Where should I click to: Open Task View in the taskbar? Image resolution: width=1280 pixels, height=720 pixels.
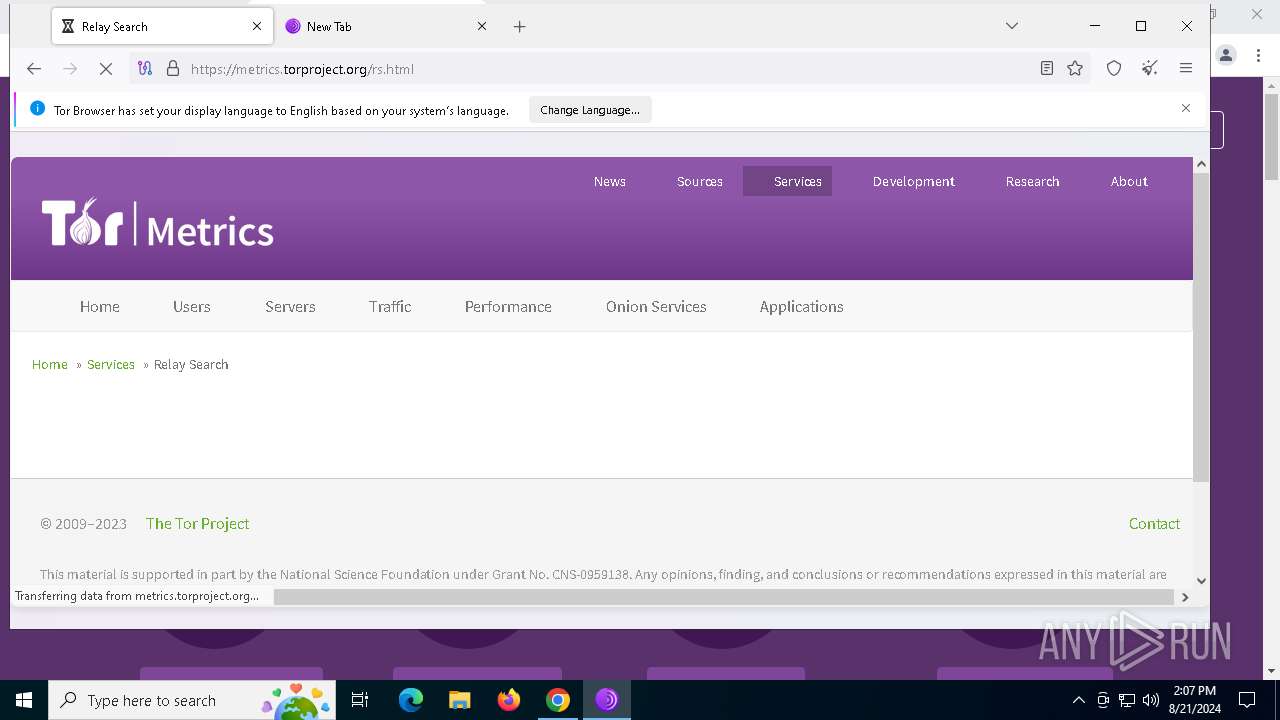tap(361, 700)
